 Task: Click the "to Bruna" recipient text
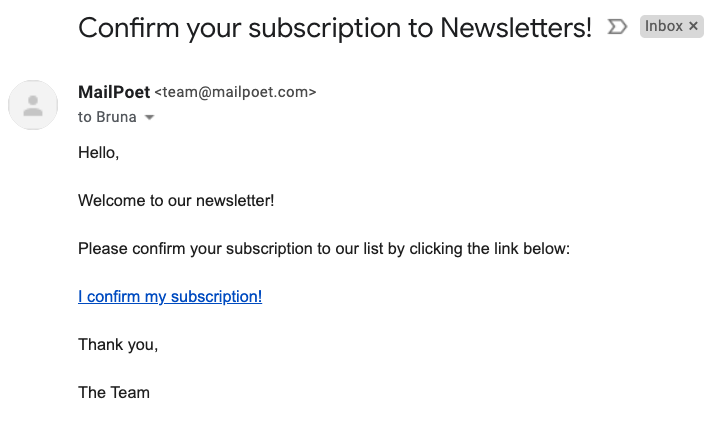(x=107, y=117)
